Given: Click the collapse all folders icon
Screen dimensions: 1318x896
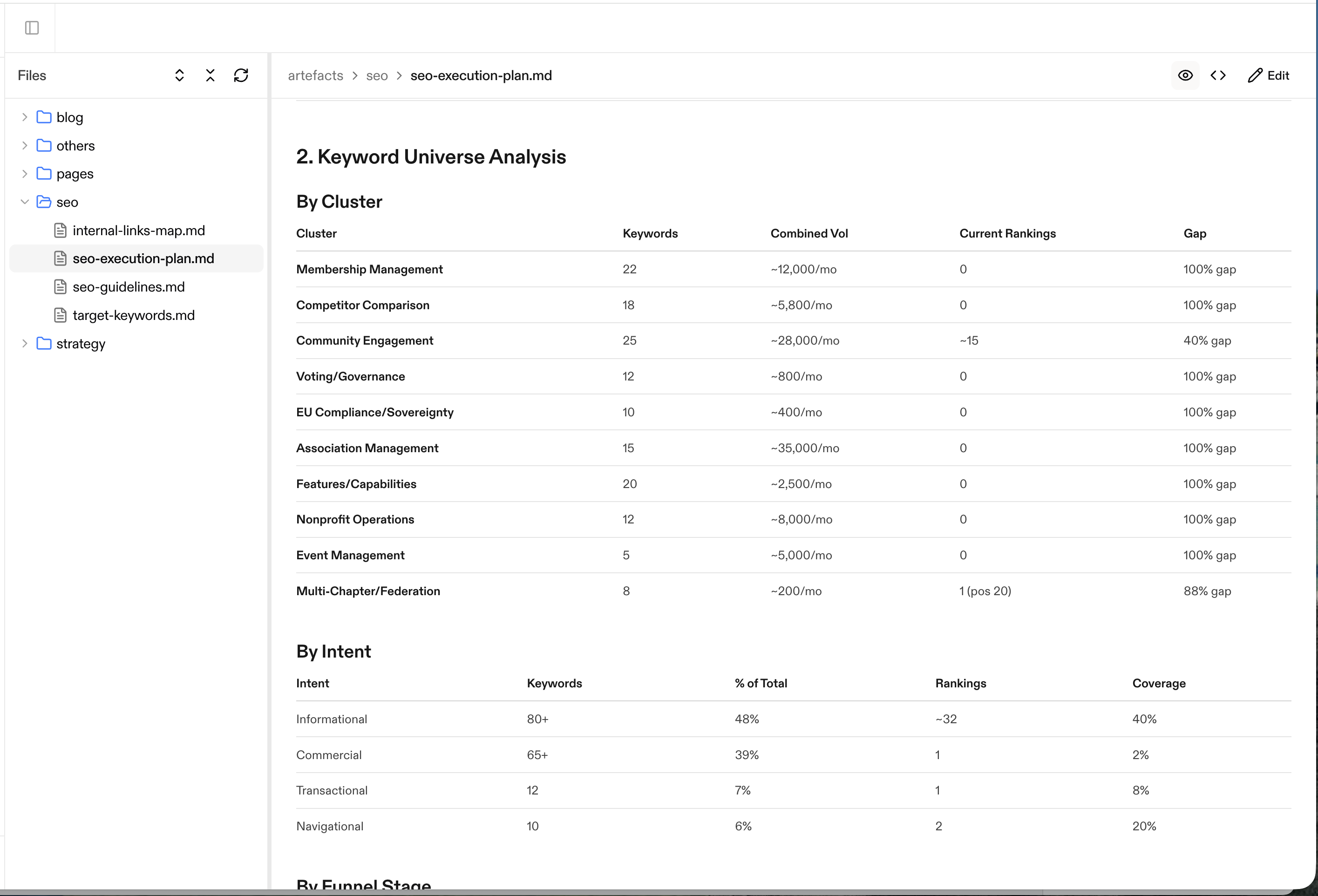Looking at the screenshot, I should point(210,75).
